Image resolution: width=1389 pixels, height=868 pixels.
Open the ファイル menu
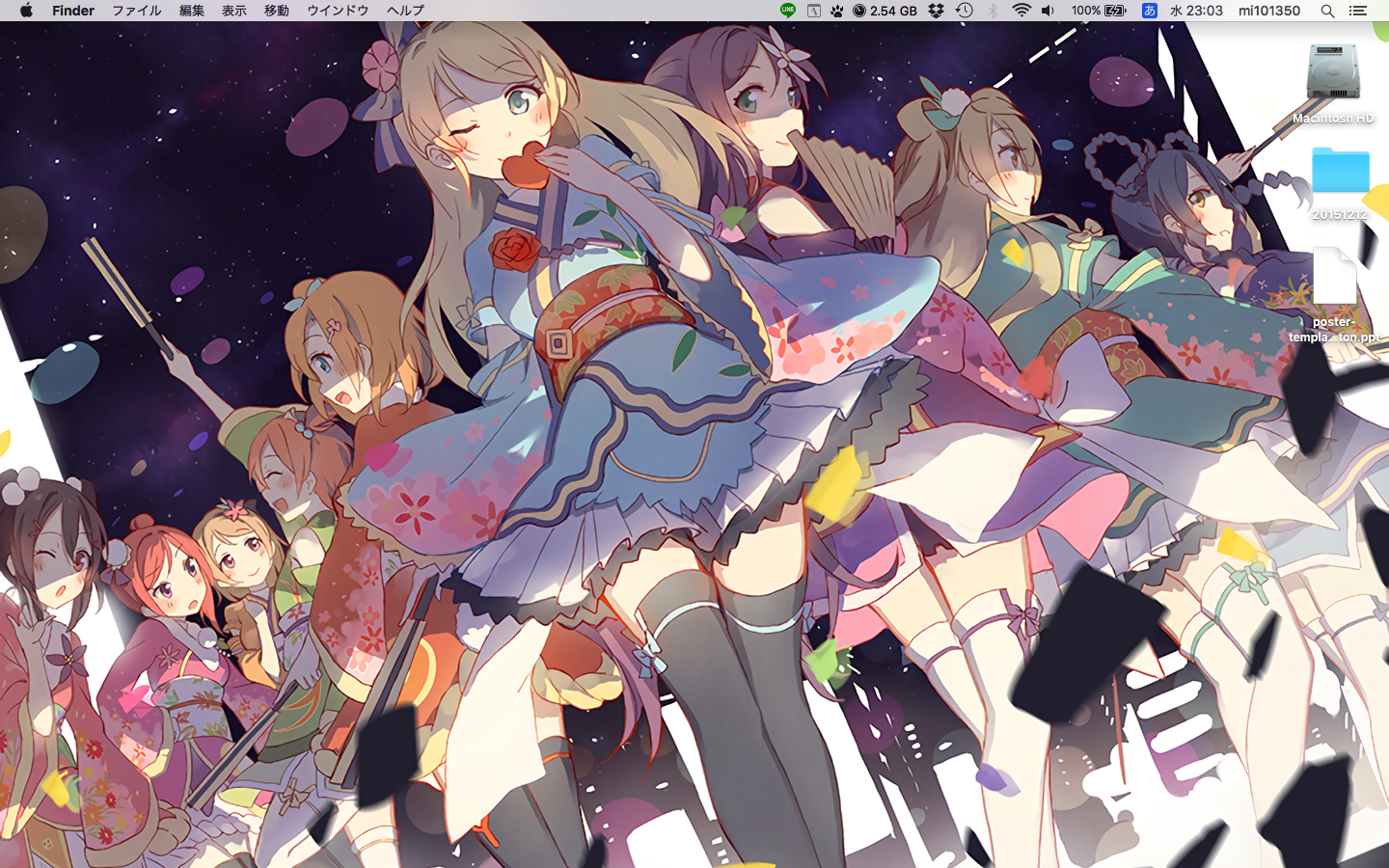[x=137, y=11]
